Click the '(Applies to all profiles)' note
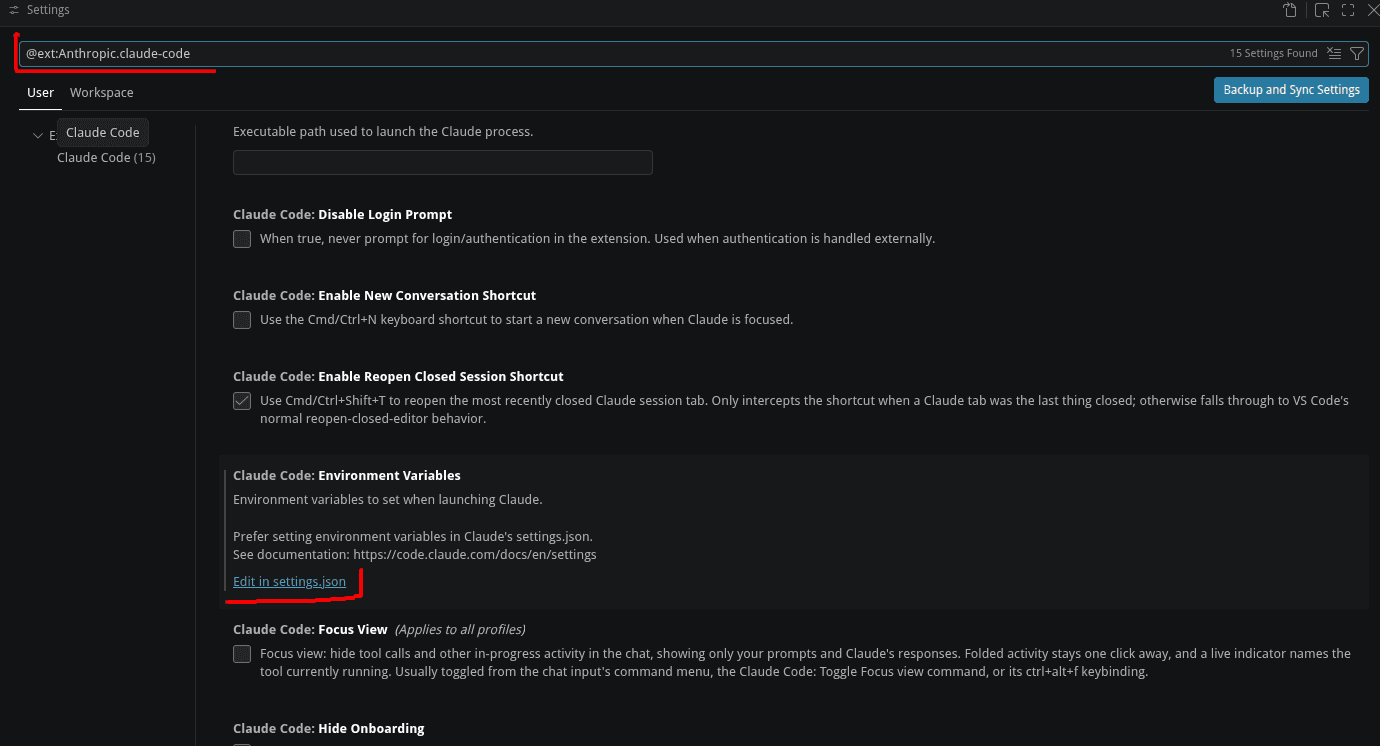1380x746 pixels. tap(460, 630)
